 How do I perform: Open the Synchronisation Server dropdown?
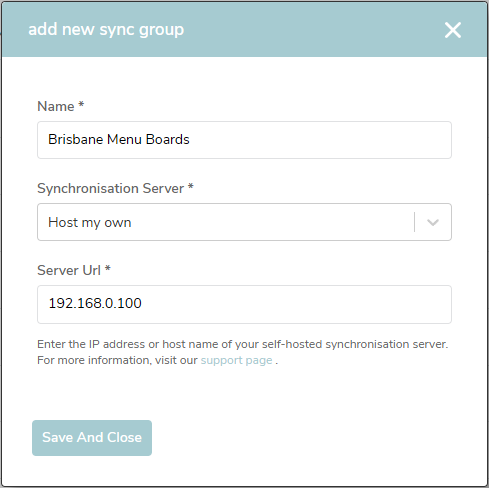click(x=244, y=222)
